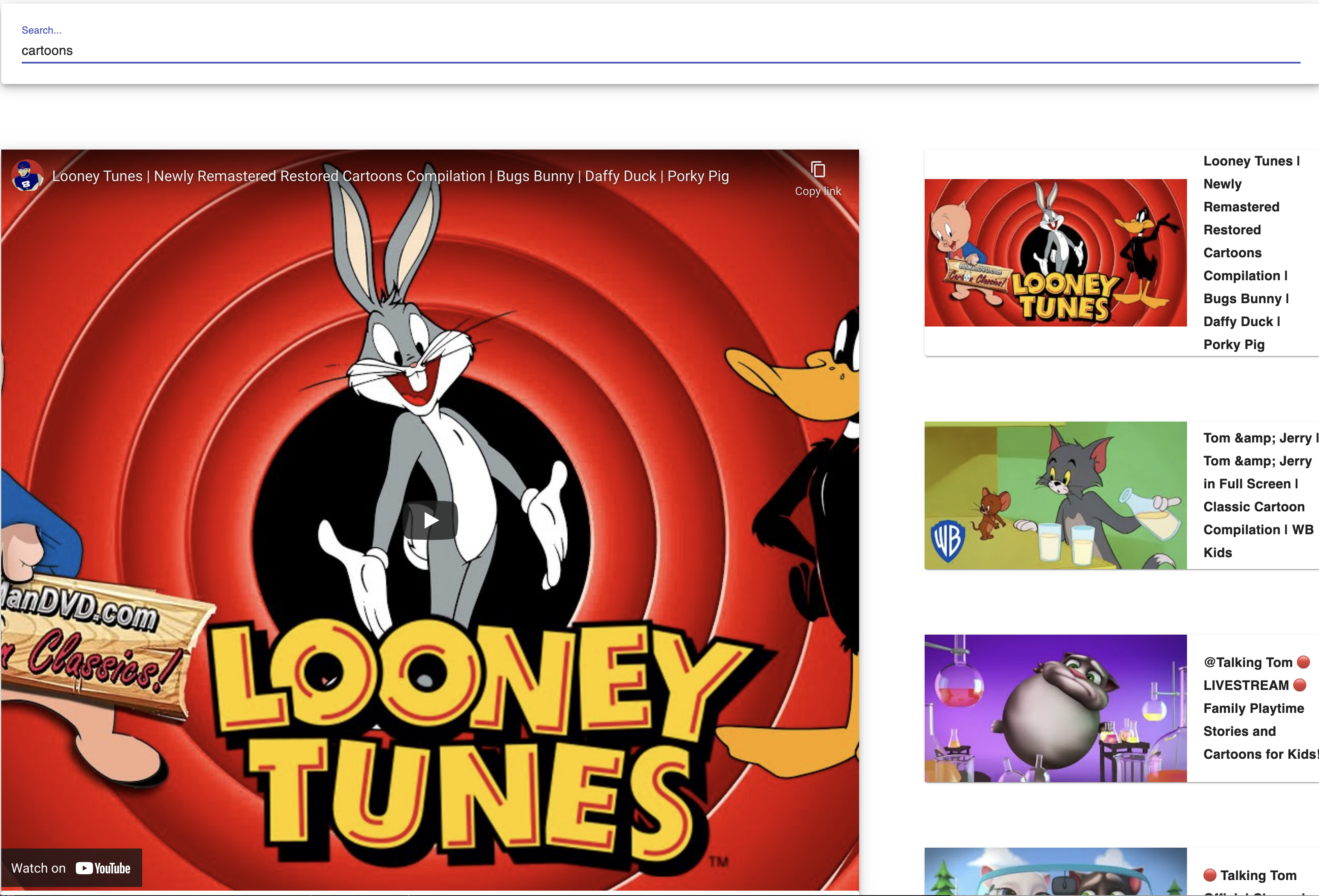Open the channel avatar in the video header
The image size is (1319, 896).
[x=27, y=176]
